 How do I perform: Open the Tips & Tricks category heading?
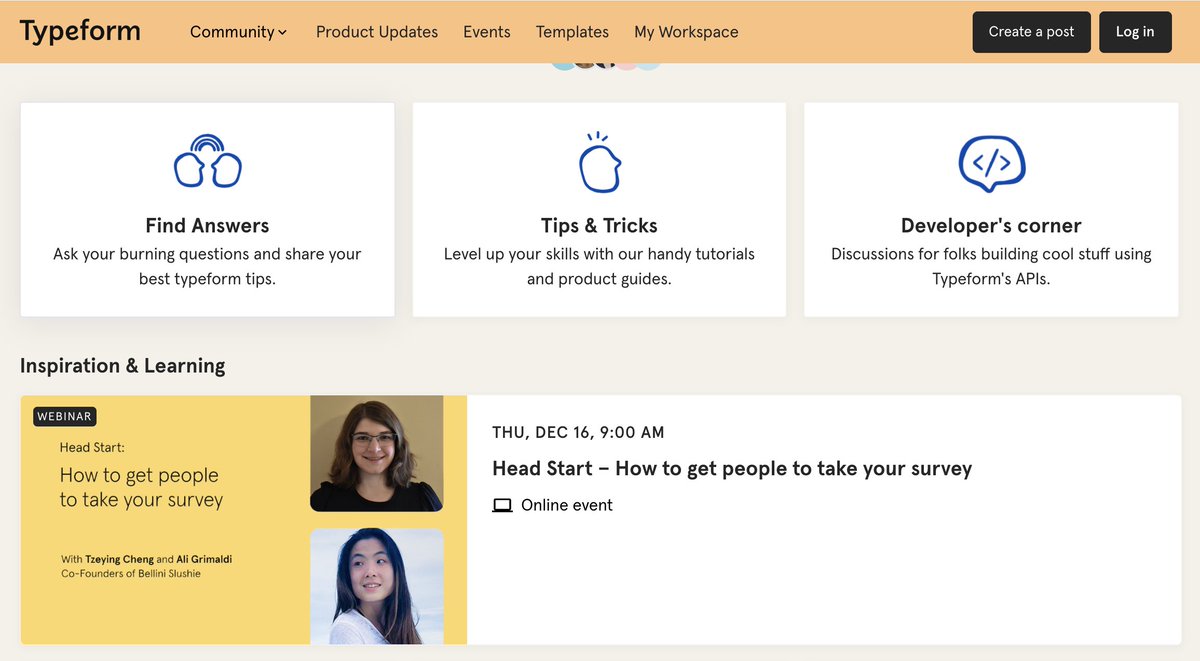(x=599, y=226)
